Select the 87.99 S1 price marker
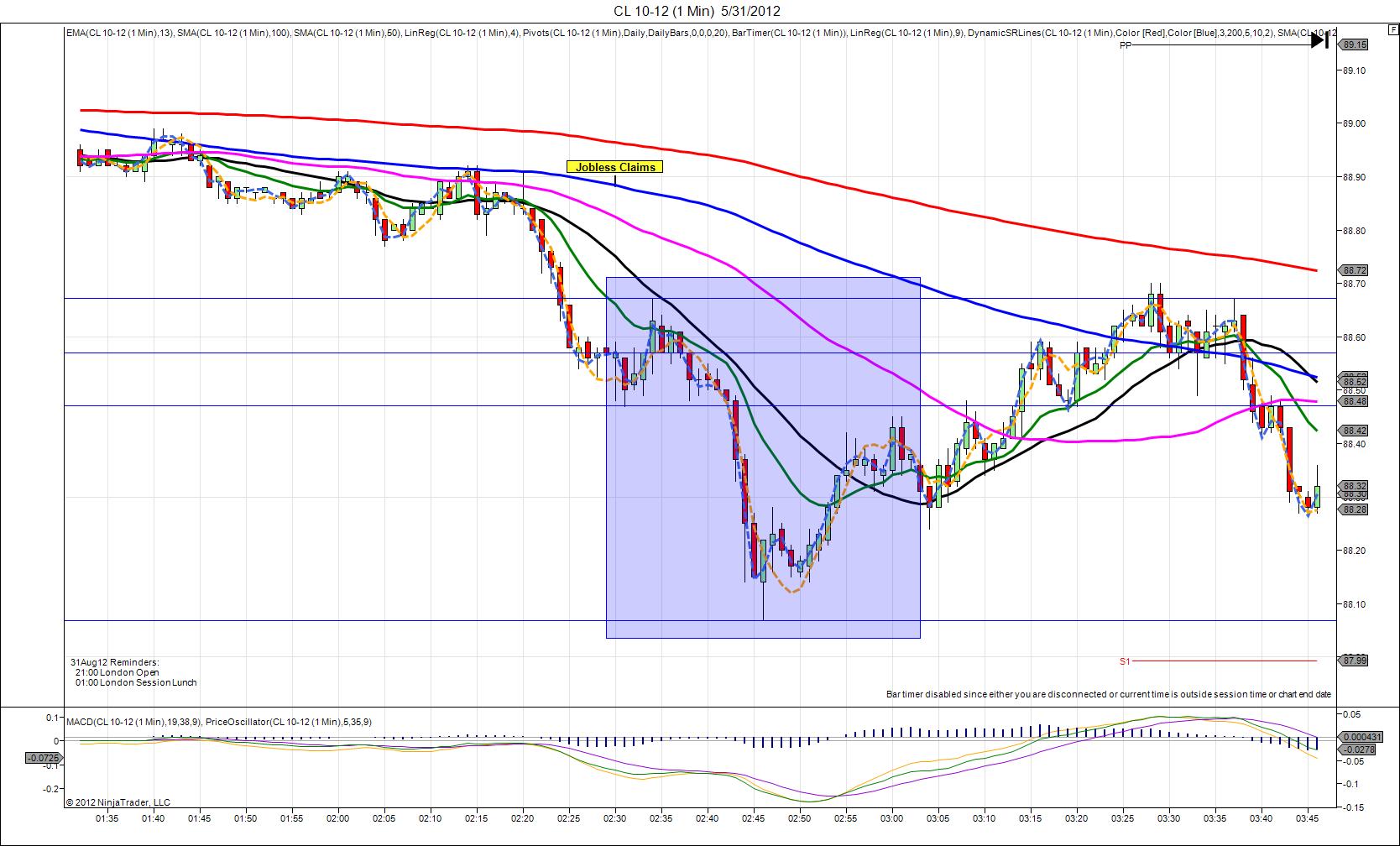The image size is (1400, 846). pos(1354,661)
